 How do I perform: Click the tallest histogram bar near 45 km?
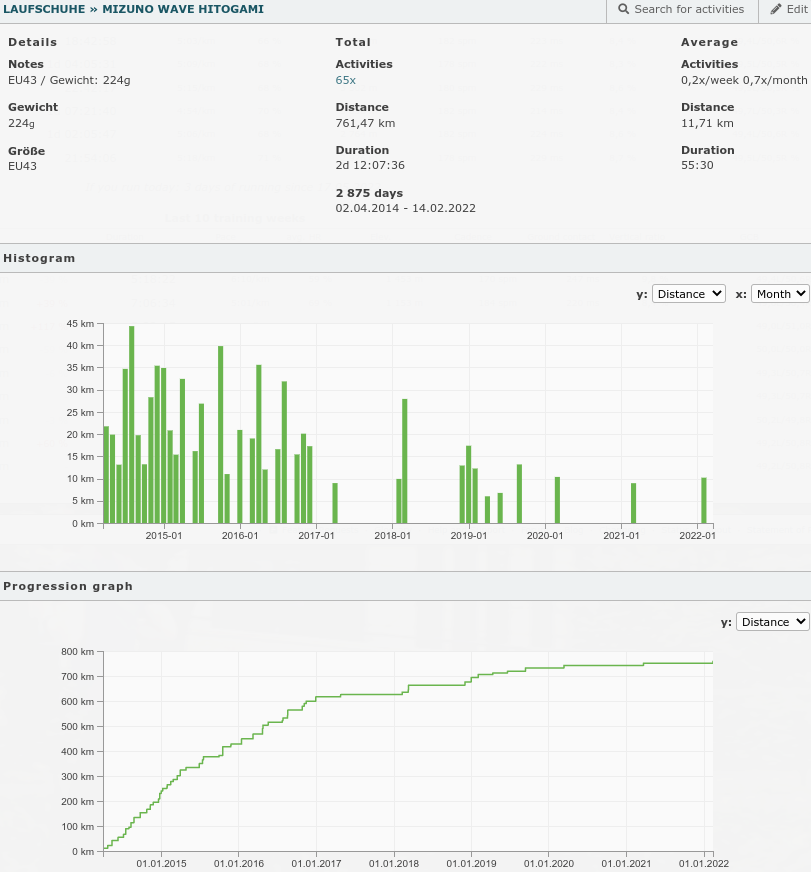tap(132, 424)
